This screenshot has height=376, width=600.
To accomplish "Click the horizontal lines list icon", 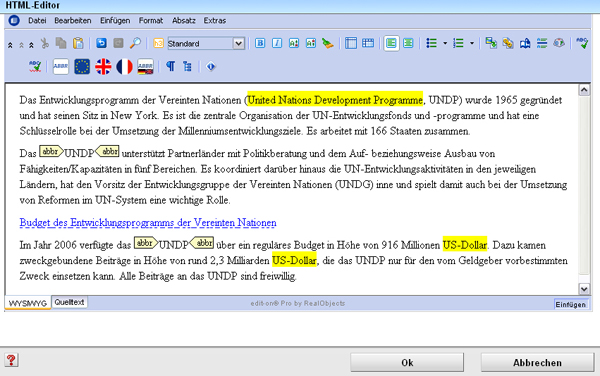I will (542, 43).
